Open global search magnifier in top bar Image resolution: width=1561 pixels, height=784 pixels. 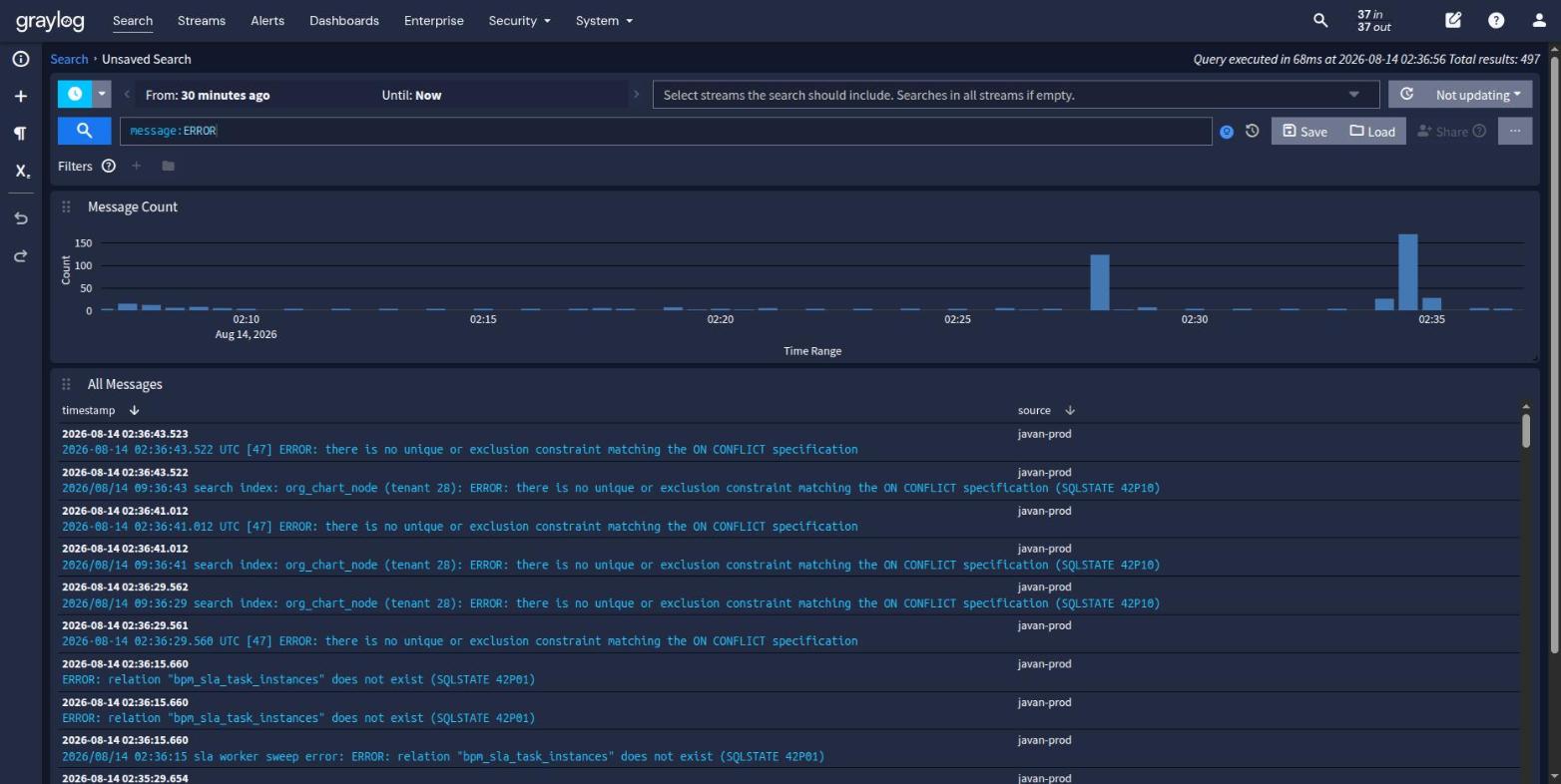point(1320,20)
